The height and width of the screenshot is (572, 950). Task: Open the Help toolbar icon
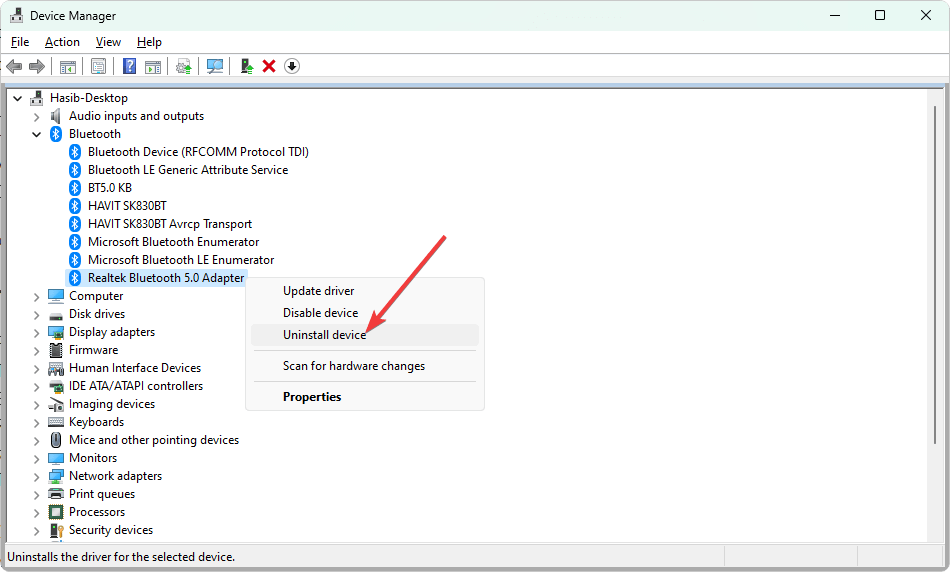coord(129,66)
